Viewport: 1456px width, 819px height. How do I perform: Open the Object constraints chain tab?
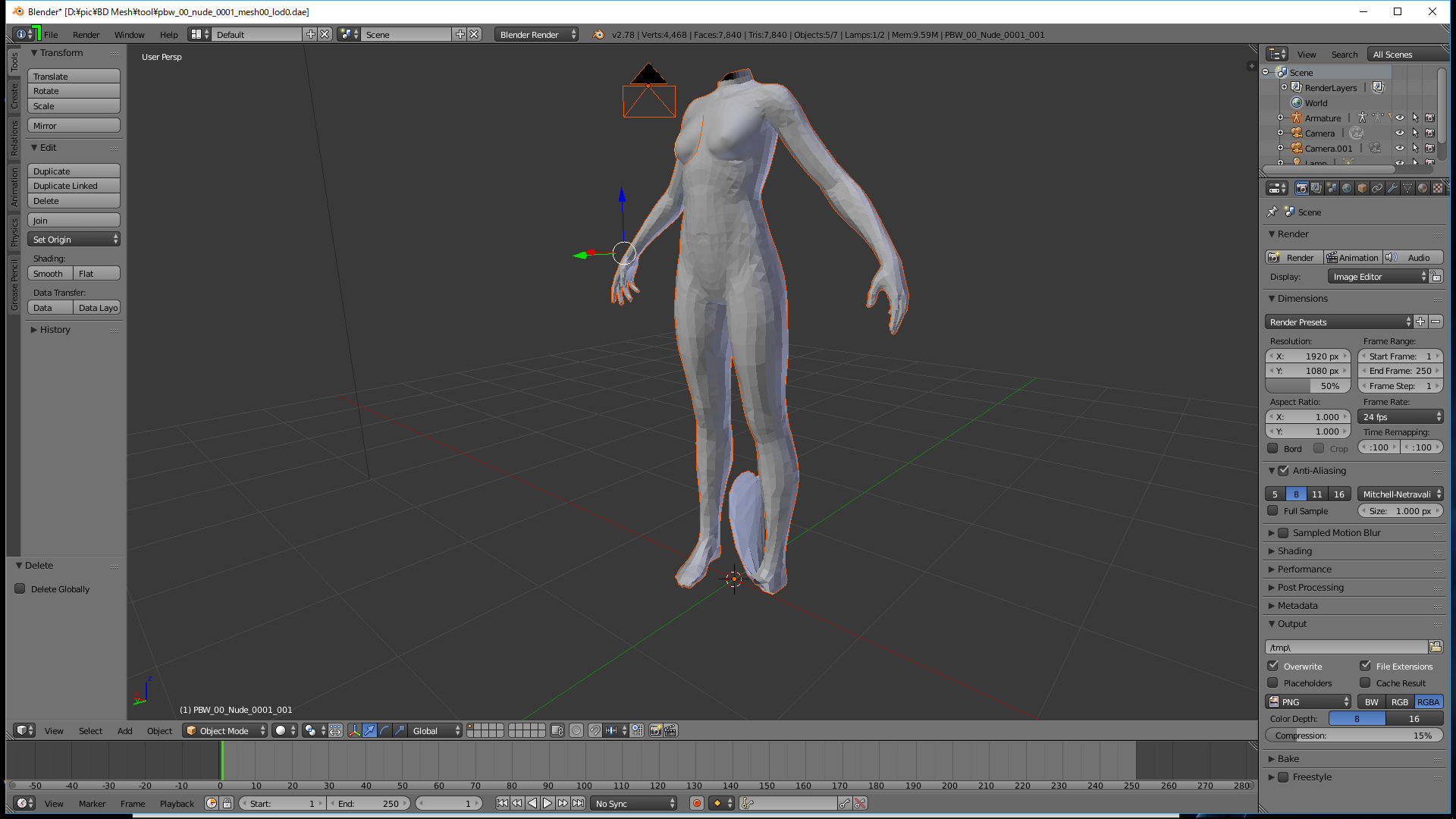(x=1377, y=188)
